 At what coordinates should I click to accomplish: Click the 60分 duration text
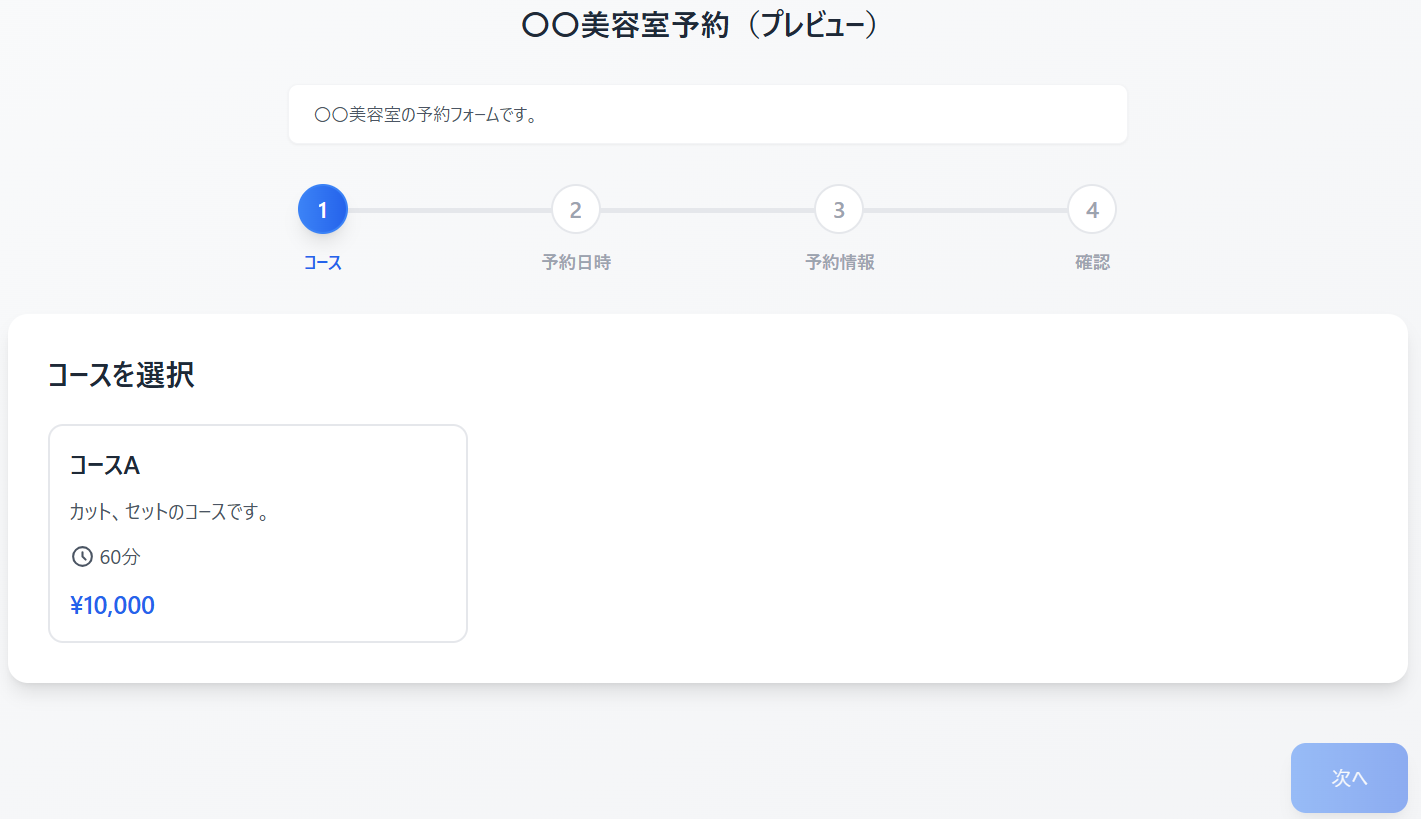[x=120, y=557]
